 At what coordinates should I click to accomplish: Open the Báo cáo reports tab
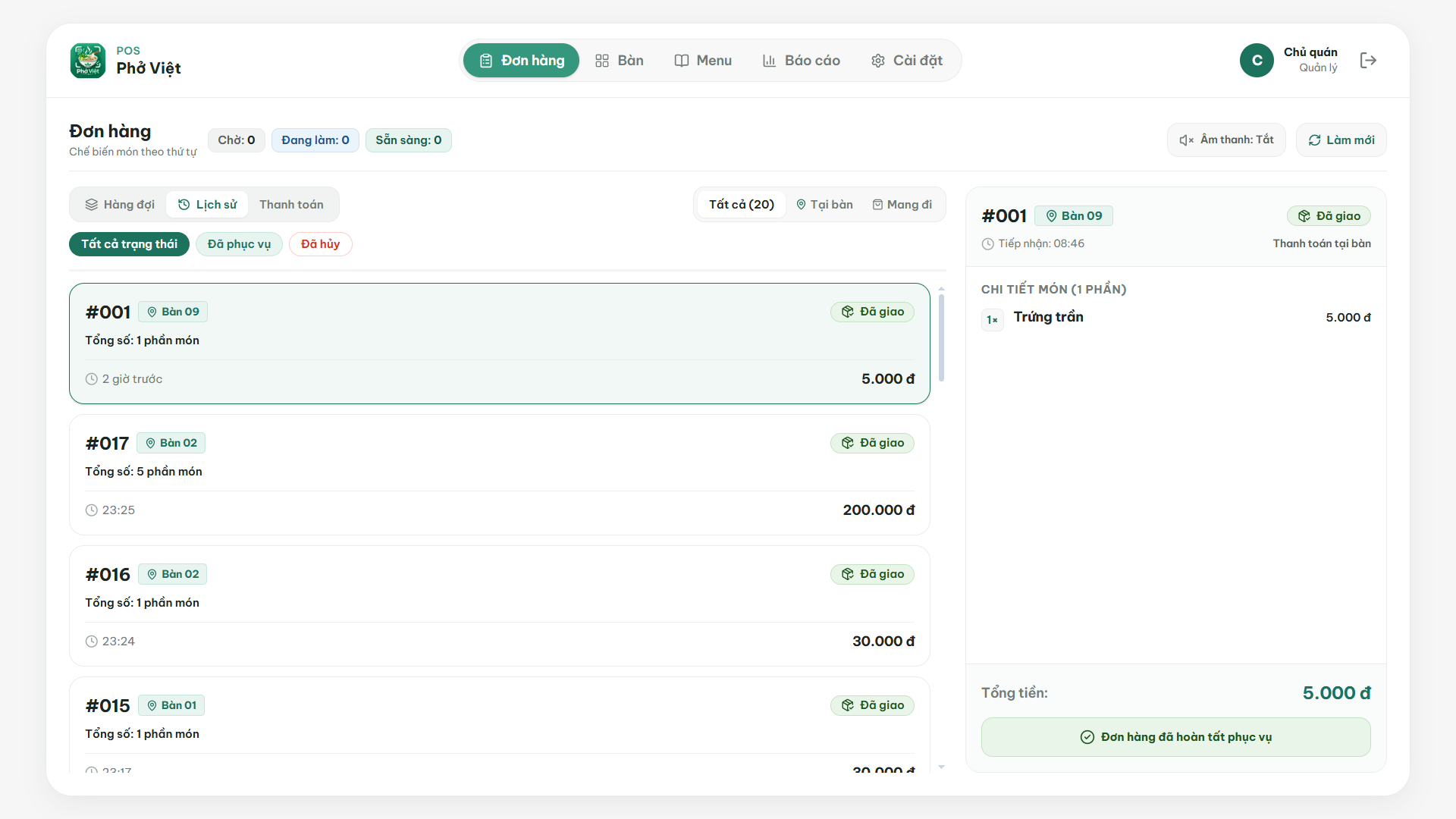coord(802,61)
